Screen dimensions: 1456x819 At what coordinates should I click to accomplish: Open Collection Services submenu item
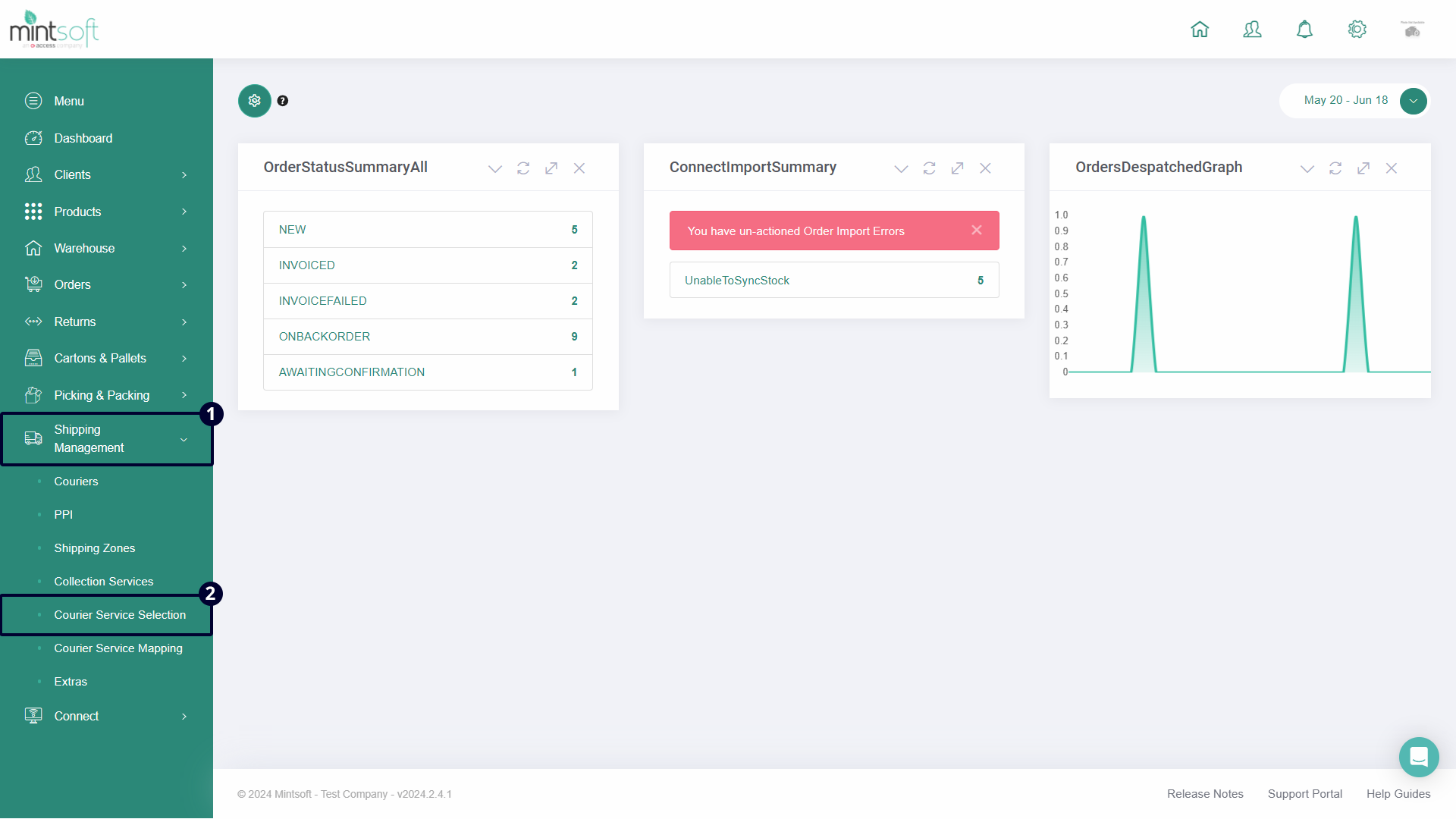coord(104,582)
